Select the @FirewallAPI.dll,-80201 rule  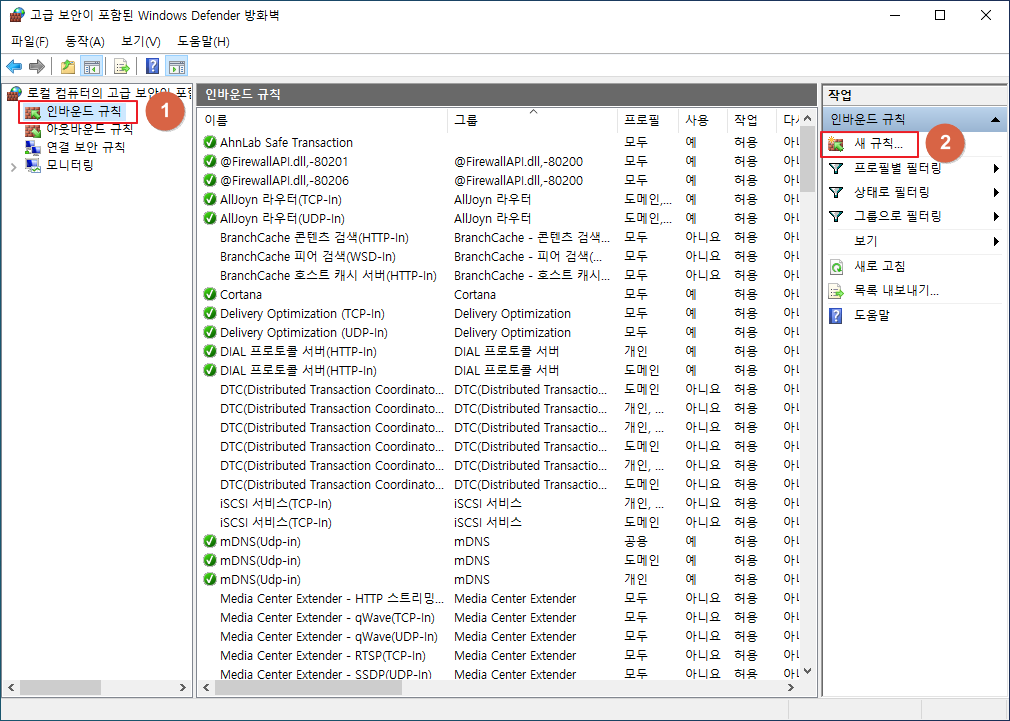click(284, 162)
